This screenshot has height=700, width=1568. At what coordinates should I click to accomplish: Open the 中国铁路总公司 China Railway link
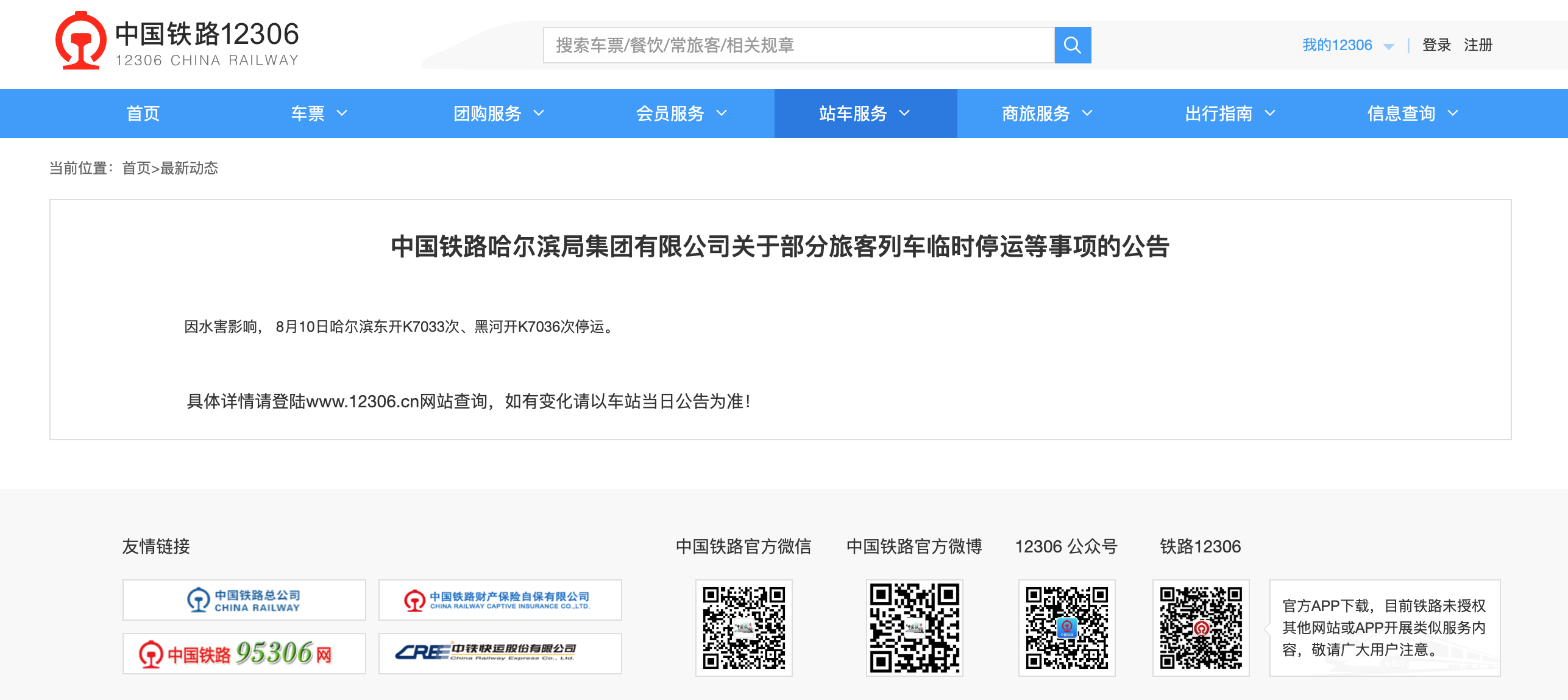pyautogui.click(x=244, y=600)
